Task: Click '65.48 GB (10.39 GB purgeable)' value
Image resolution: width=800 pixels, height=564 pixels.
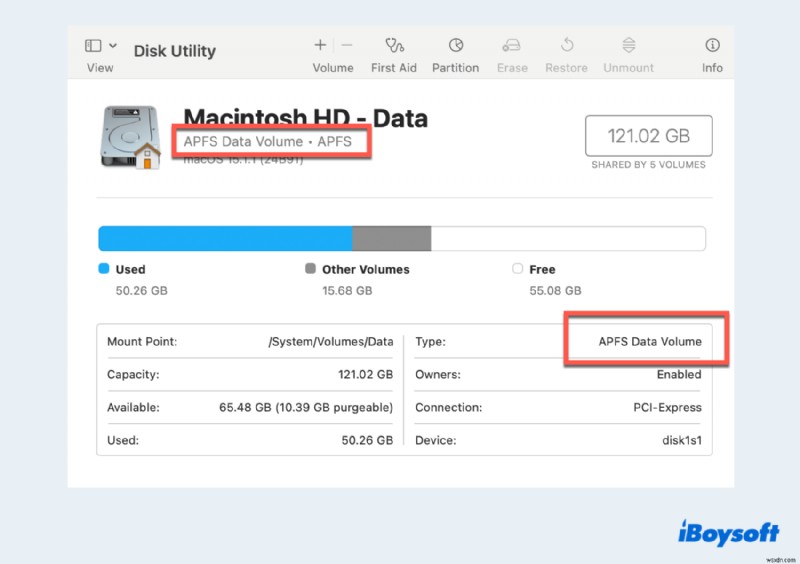Action: click(306, 407)
